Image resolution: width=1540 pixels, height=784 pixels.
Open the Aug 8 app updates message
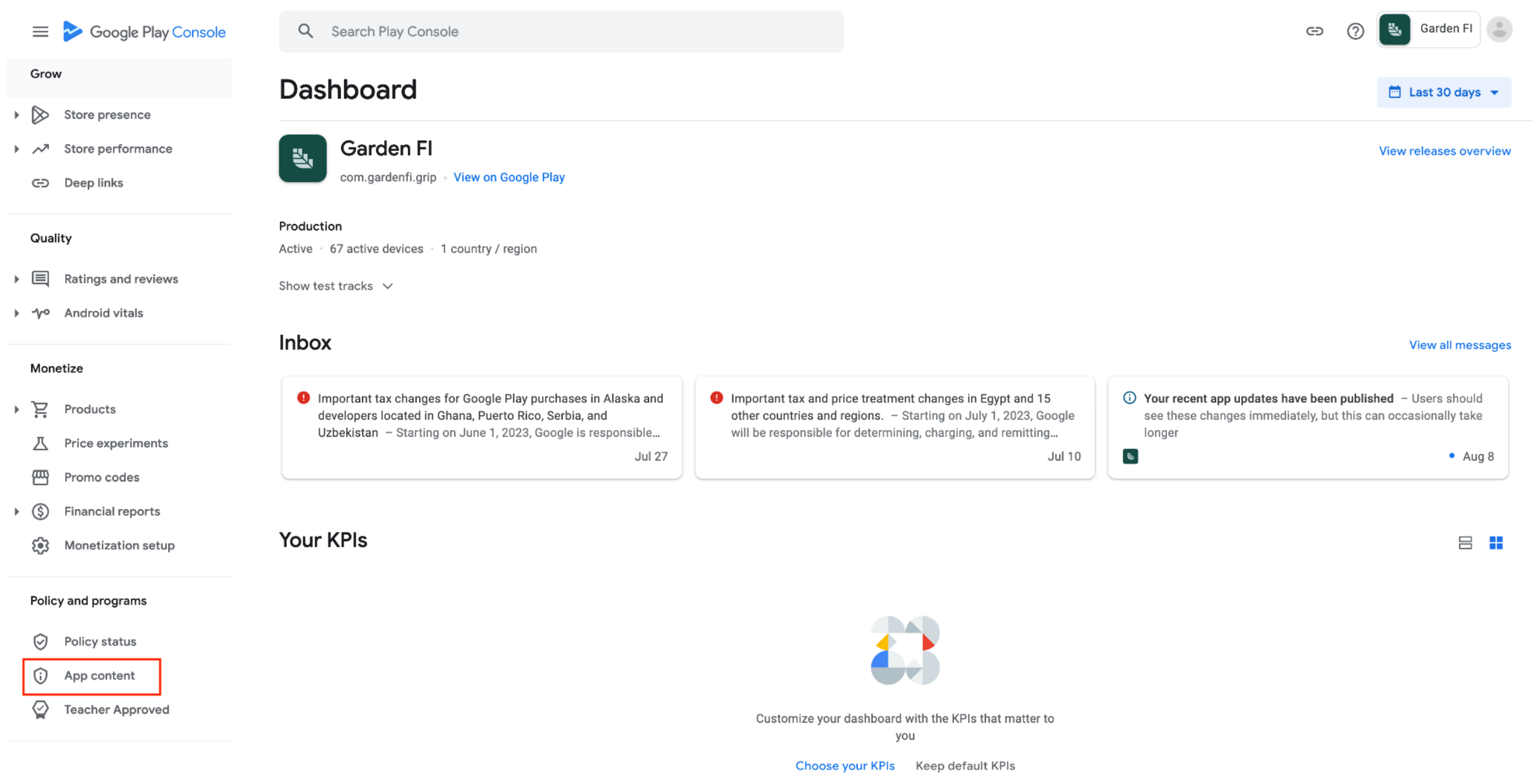pyautogui.click(x=1307, y=428)
